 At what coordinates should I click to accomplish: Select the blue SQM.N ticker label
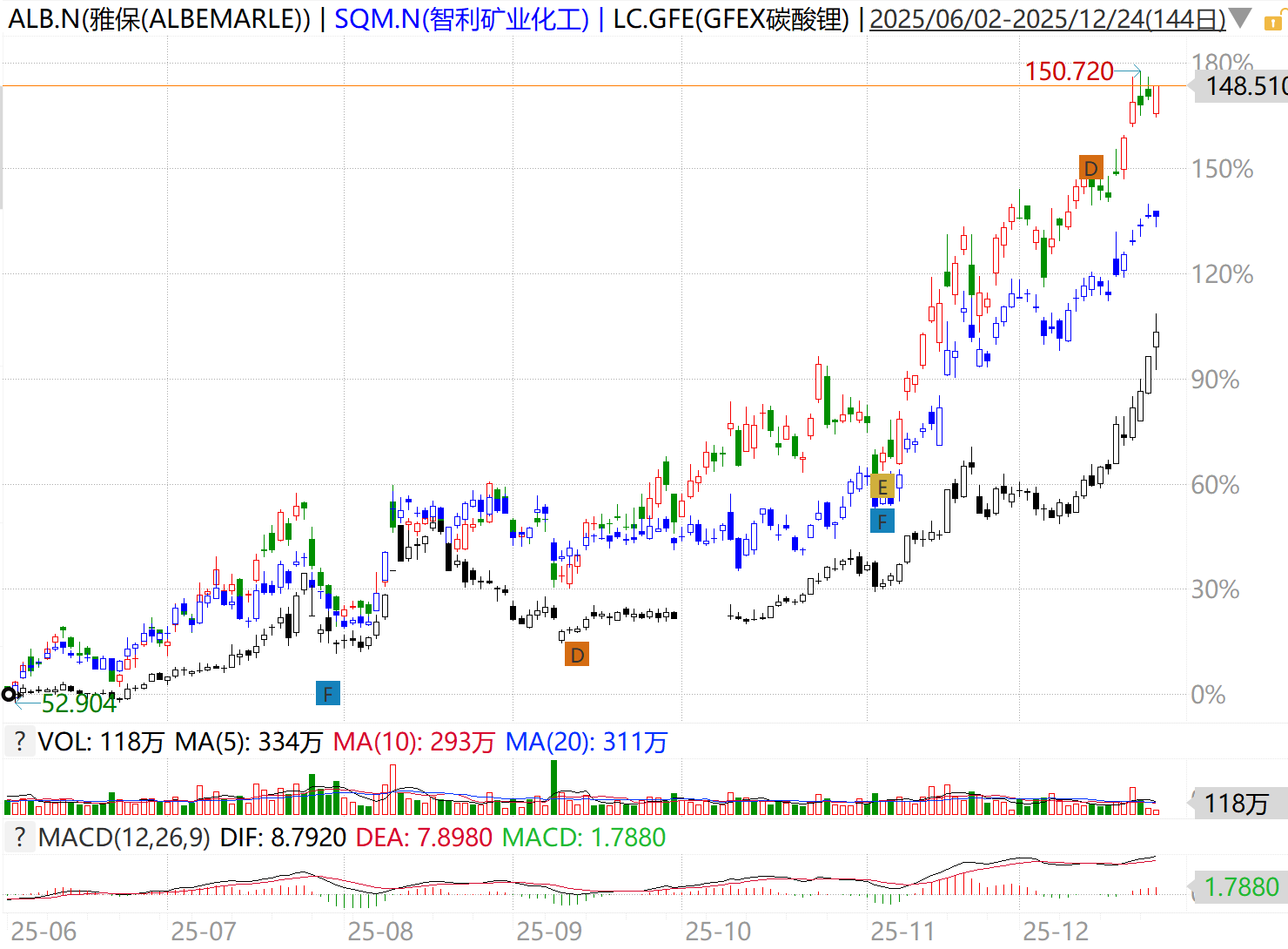(x=461, y=19)
